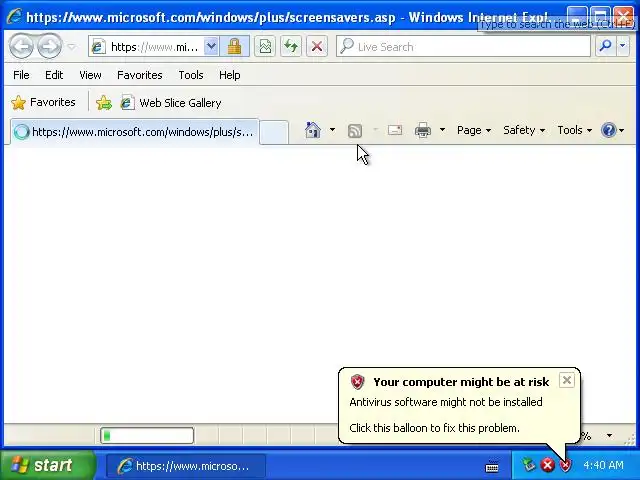Open a new blank tab
This screenshot has width=640, height=480.
coord(274,132)
